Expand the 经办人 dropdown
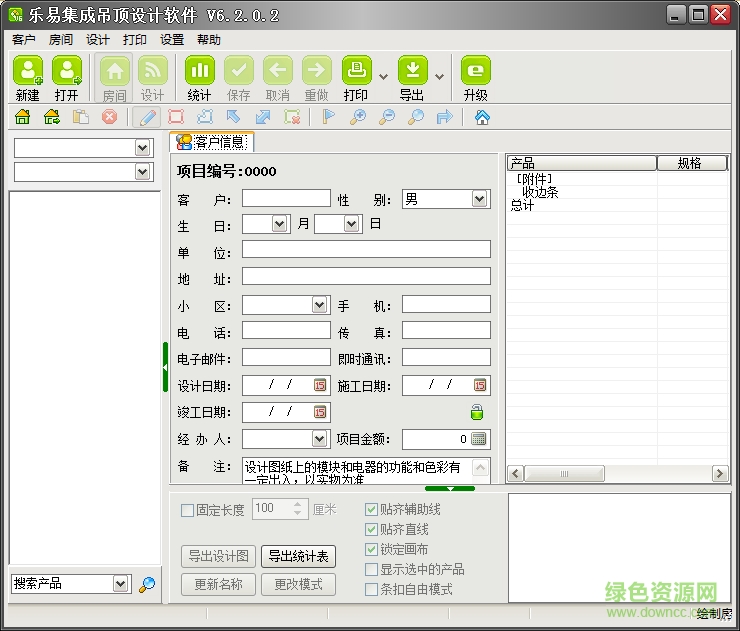This screenshot has height=631, width=740. pos(320,439)
